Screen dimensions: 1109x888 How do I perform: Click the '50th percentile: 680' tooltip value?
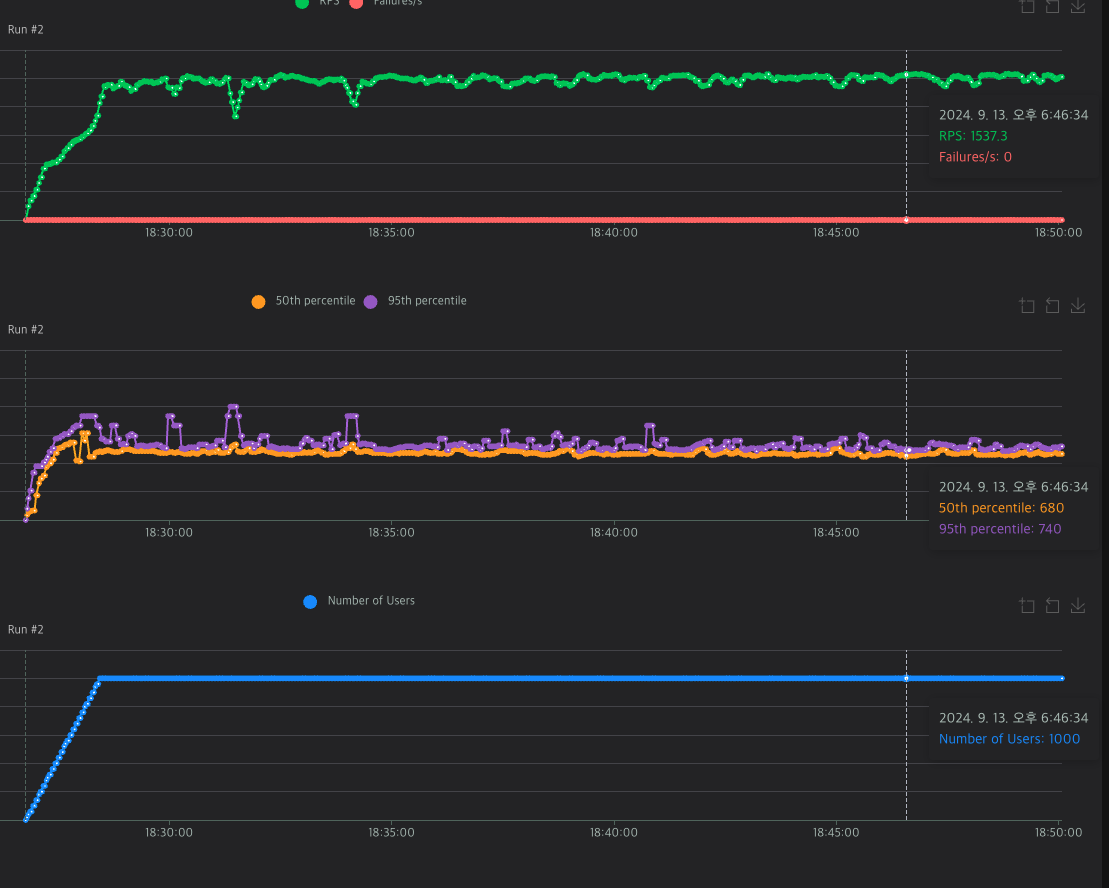1001,508
